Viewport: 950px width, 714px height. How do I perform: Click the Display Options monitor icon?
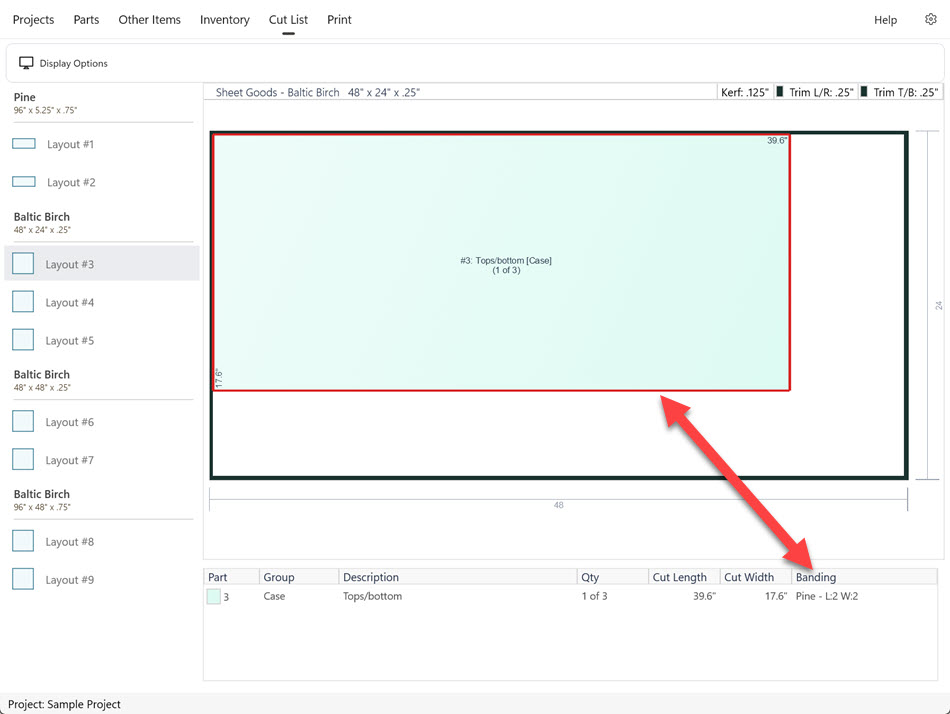pos(26,63)
